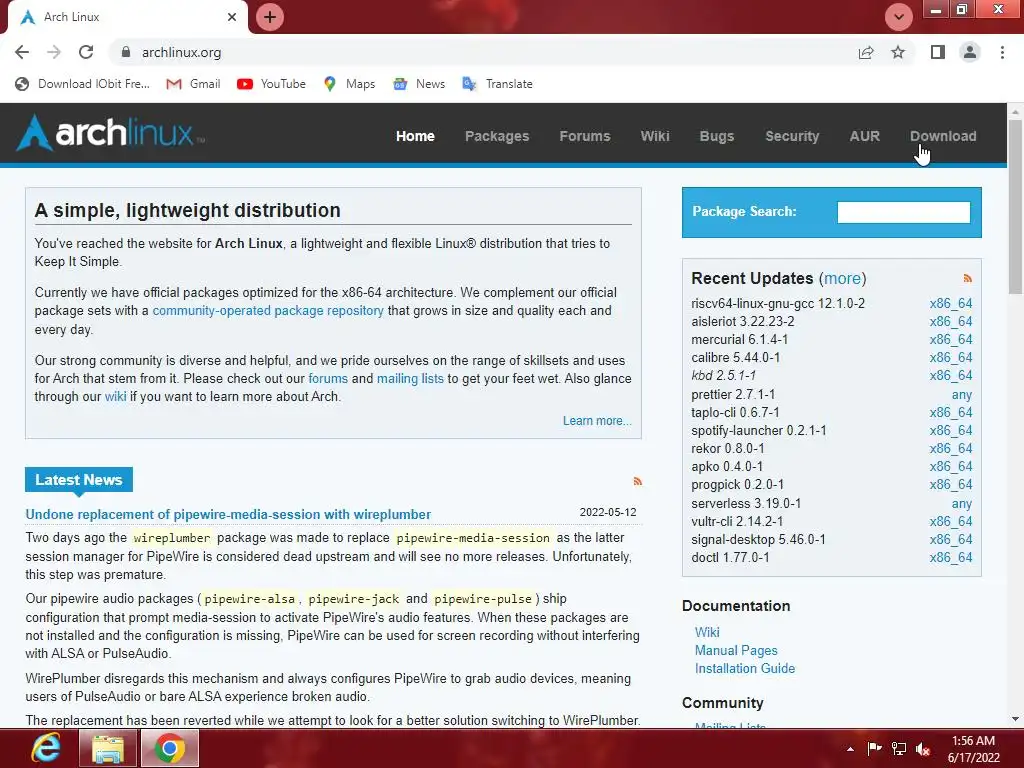Image resolution: width=1024 pixels, height=768 pixels.
Task: Open the Translate bookmark
Action: coord(497,84)
